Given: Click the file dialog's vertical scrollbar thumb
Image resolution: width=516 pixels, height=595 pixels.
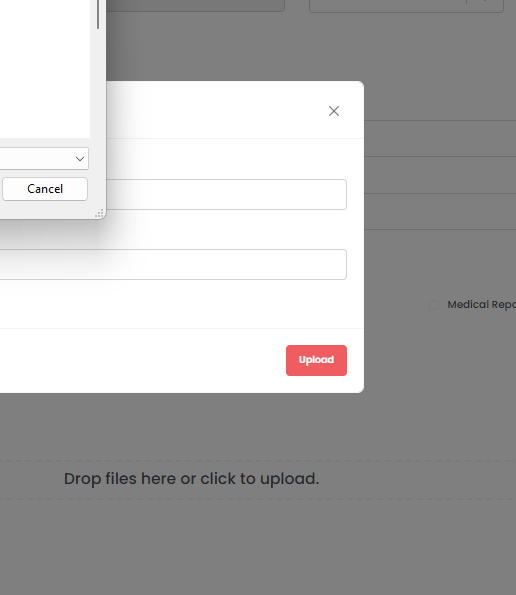Looking at the screenshot, I should (x=98, y=14).
